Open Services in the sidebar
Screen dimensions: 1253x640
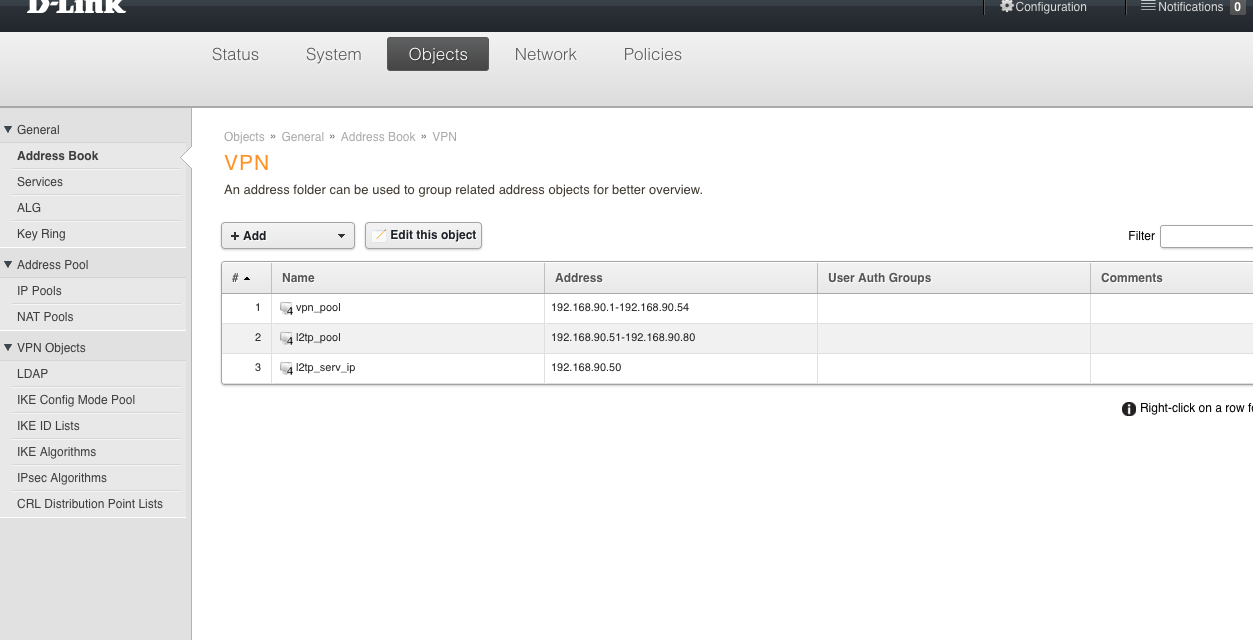(40, 182)
